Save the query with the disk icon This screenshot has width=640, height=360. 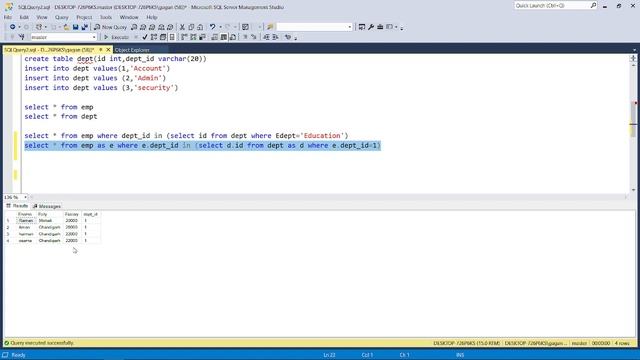pyautogui.click(x=76, y=27)
